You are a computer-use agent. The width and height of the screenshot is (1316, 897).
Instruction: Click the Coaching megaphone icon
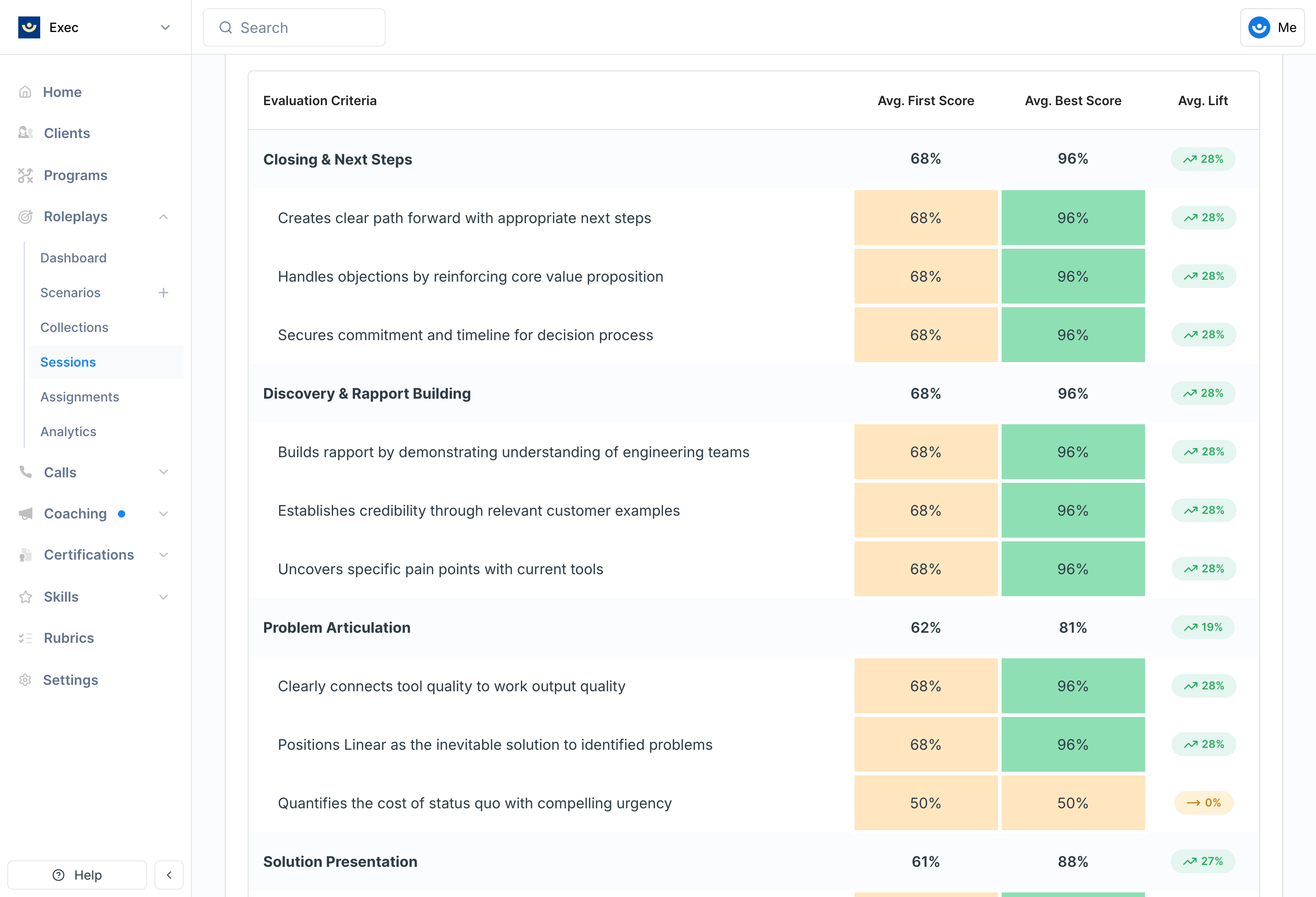[x=26, y=513]
